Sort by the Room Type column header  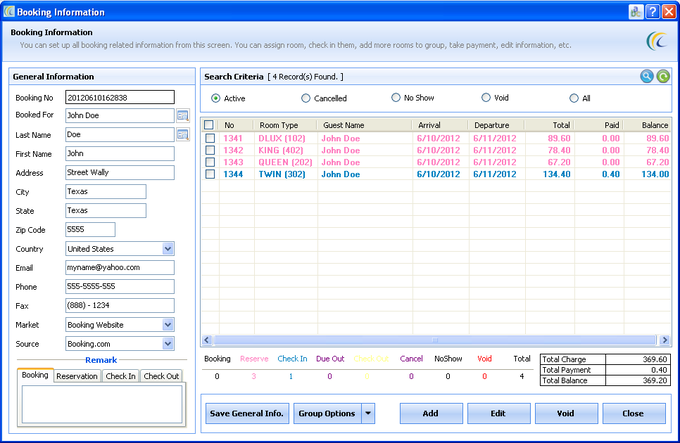286,125
